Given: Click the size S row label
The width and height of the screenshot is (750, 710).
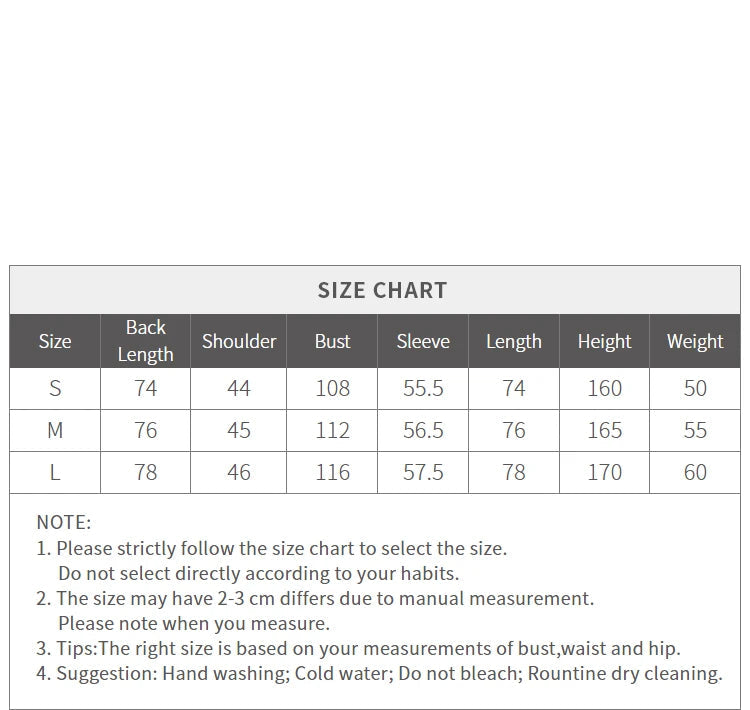Looking at the screenshot, I should click(x=55, y=388).
